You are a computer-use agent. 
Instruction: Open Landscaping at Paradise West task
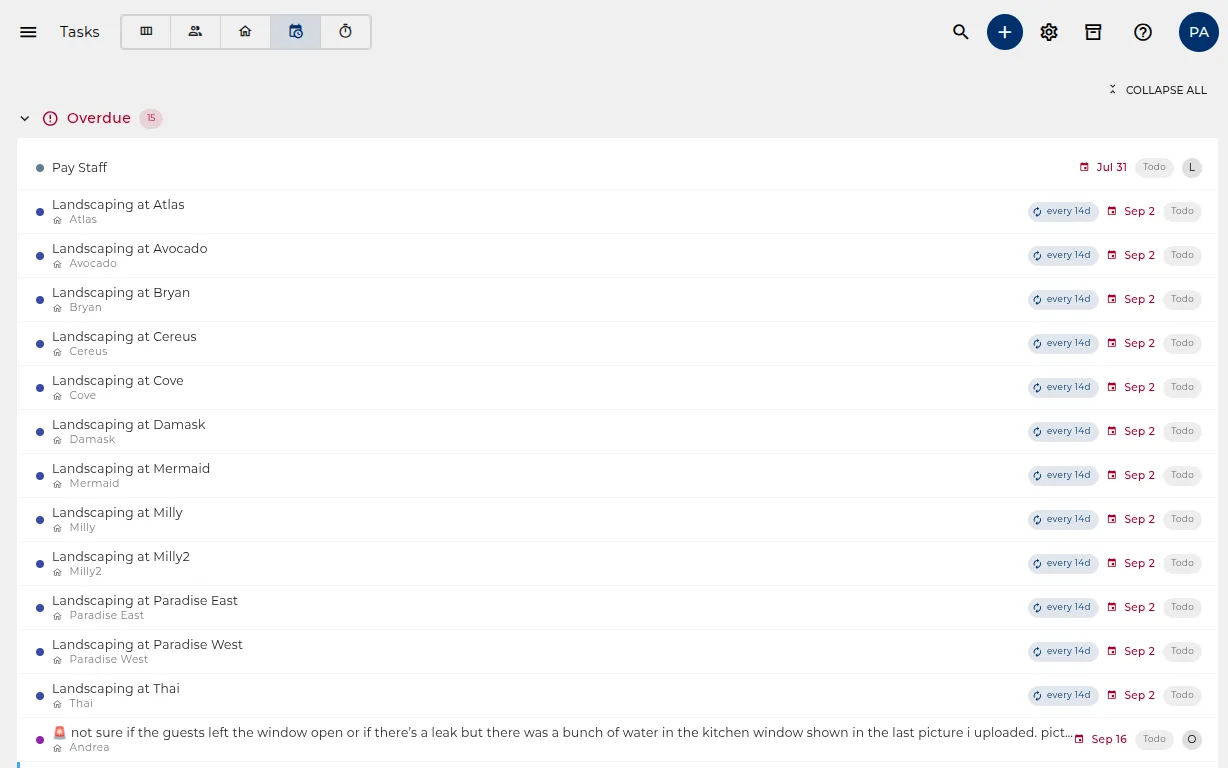(x=617, y=651)
